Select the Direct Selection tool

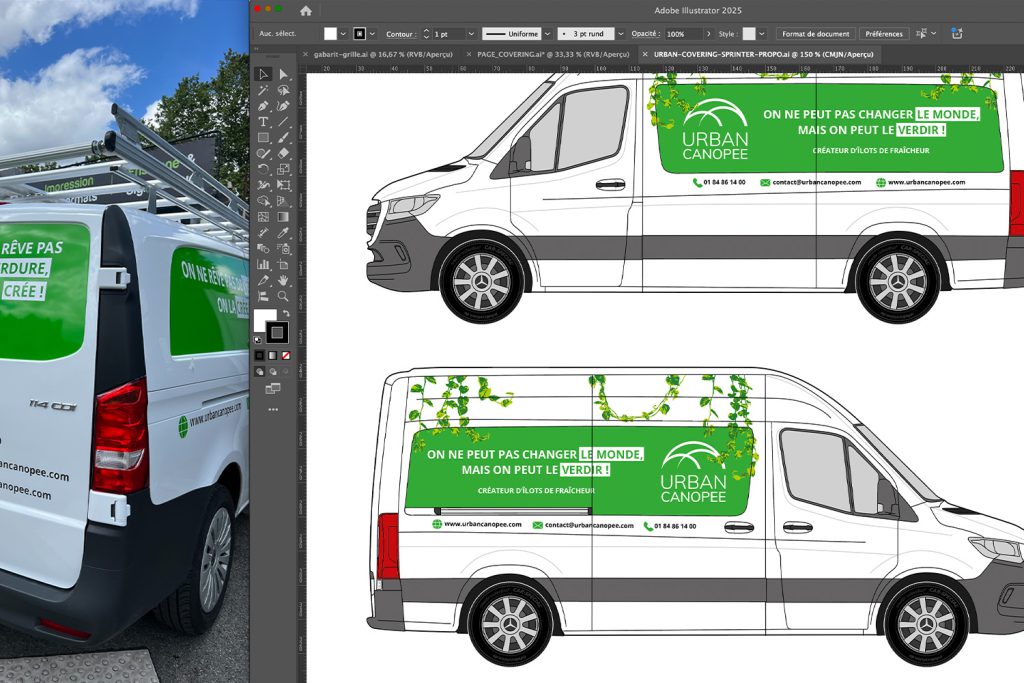click(284, 74)
